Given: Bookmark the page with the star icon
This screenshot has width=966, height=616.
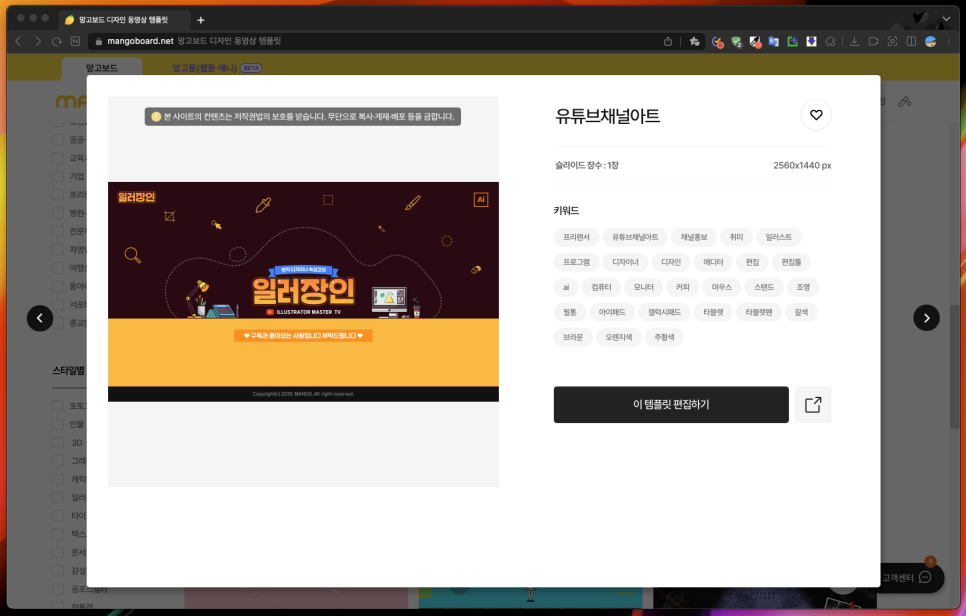Looking at the screenshot, I should click(x=694, y=41).
